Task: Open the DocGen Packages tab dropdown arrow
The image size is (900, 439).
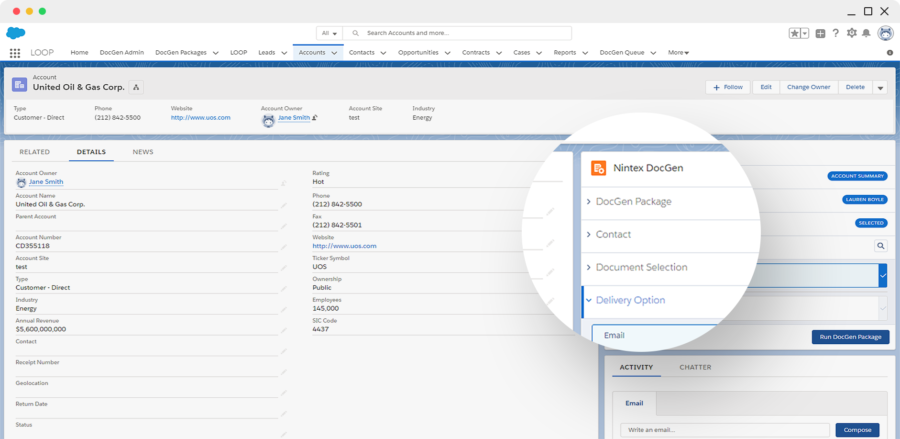Action: 215,53
